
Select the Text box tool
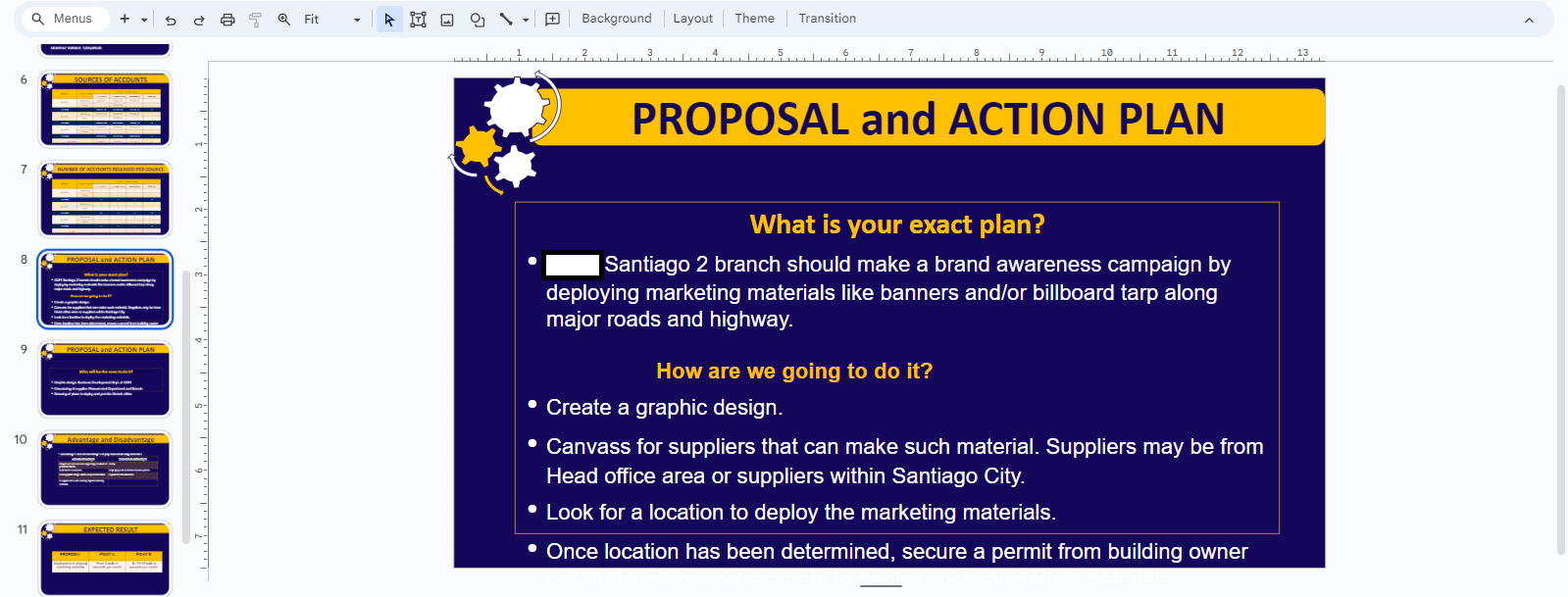click(x=418, y=20)
